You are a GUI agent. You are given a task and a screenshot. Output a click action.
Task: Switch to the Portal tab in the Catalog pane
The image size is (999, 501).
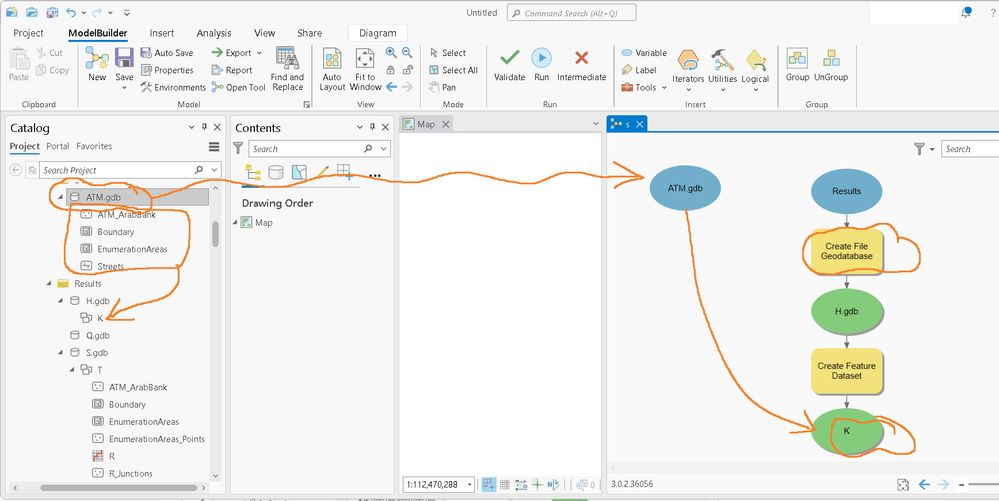coord(58,146)
